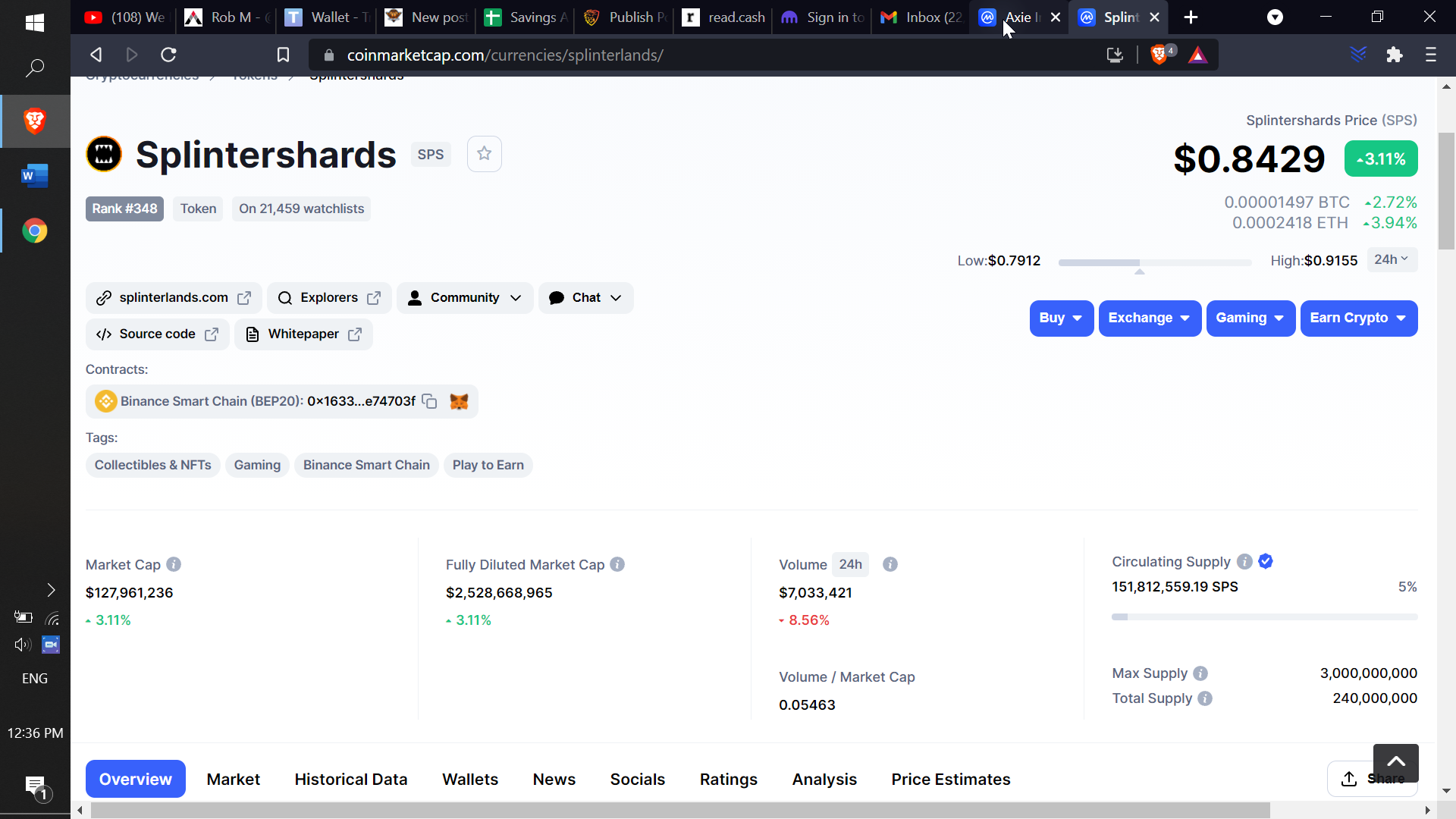Select the Historical Data tab
1456x819 pixels.
click(x=350, y=779)
